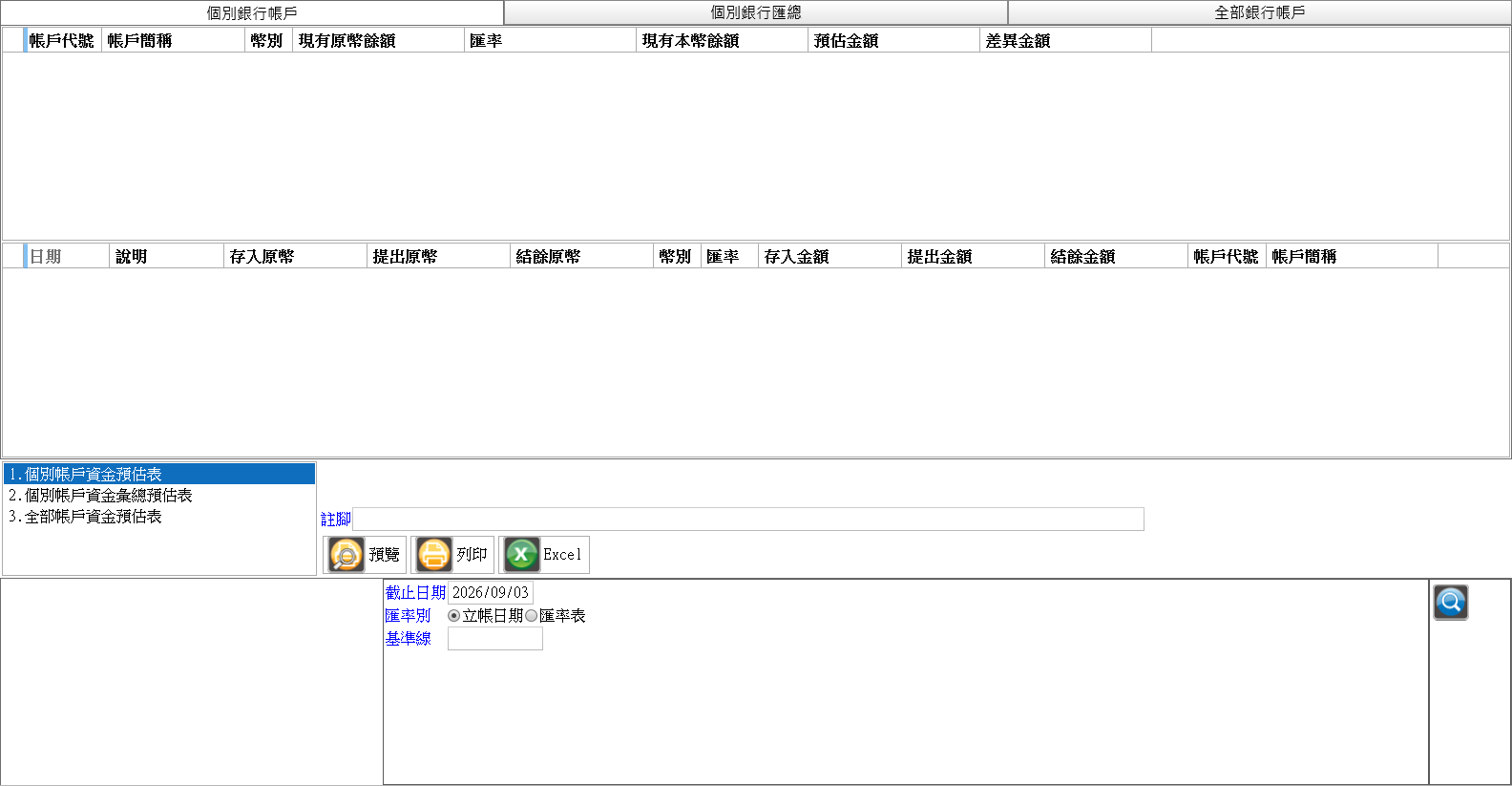Image resolution: width=1512 pixels, height=786 pixels.
Task: Click the 結餘金額 column header
Action: coord(1116,256)
